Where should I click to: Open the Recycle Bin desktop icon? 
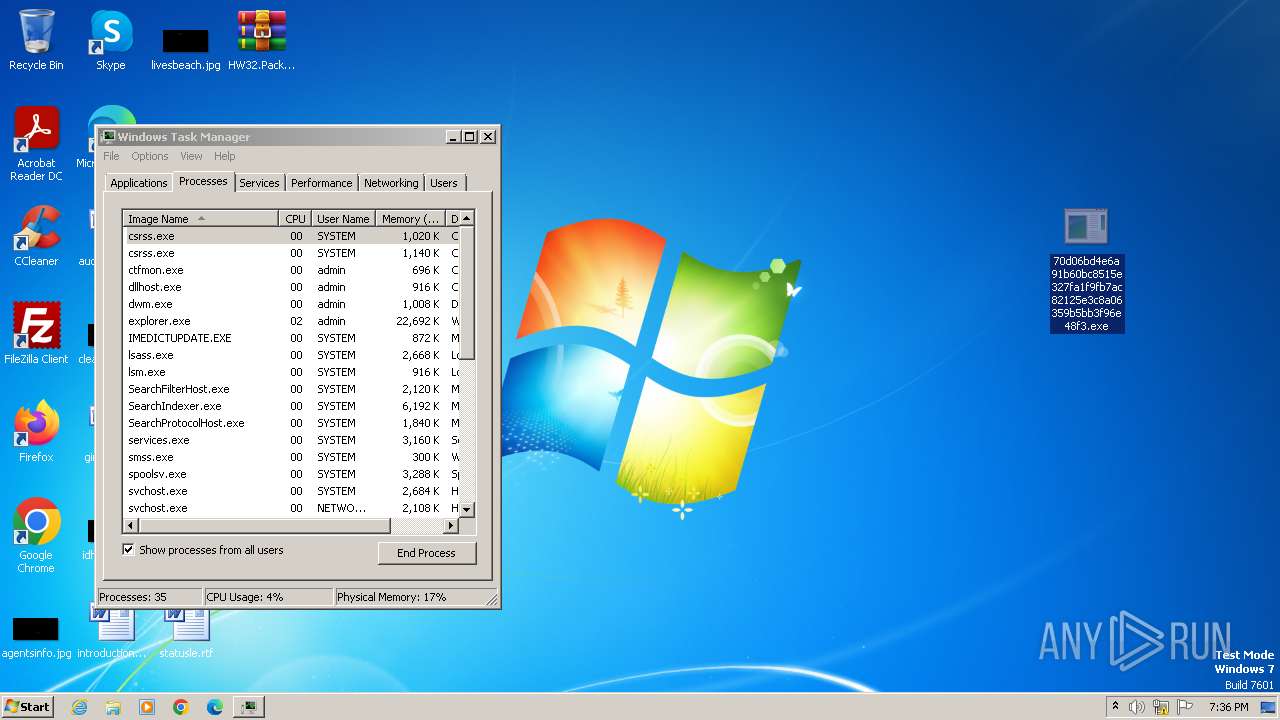[36, 40]
